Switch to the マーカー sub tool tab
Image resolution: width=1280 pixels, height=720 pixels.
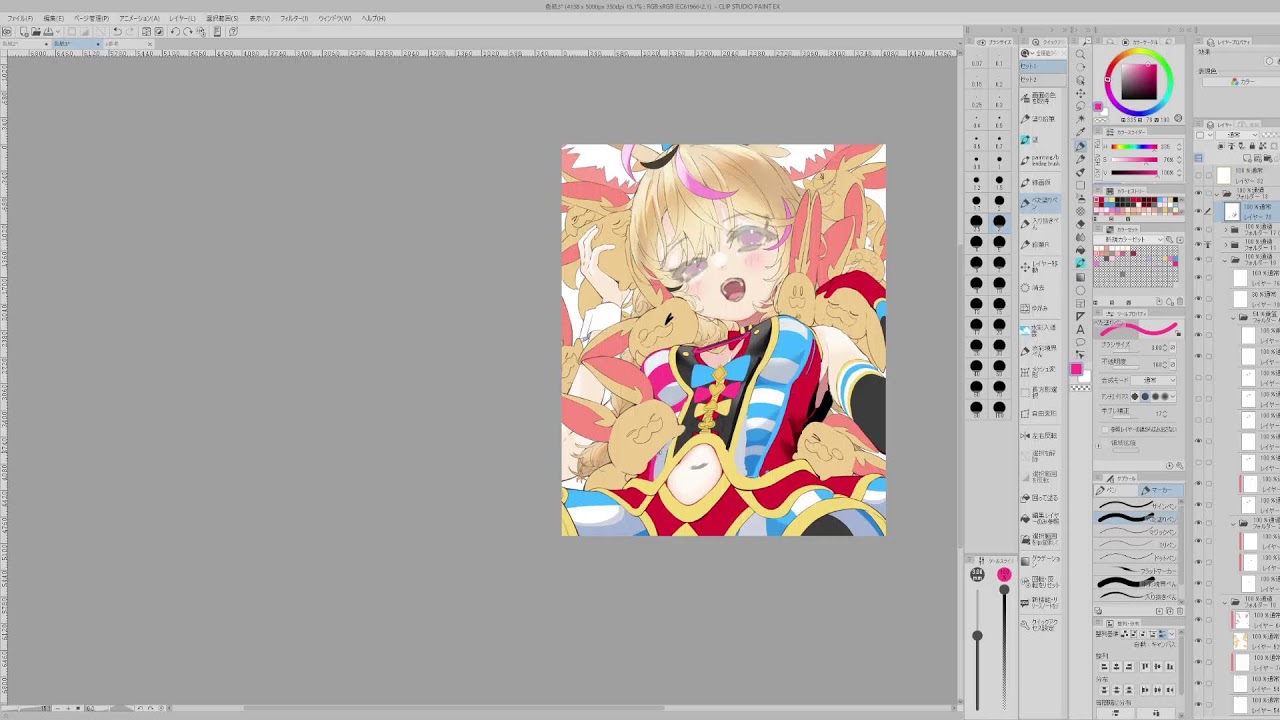[x=1161, y=490]
